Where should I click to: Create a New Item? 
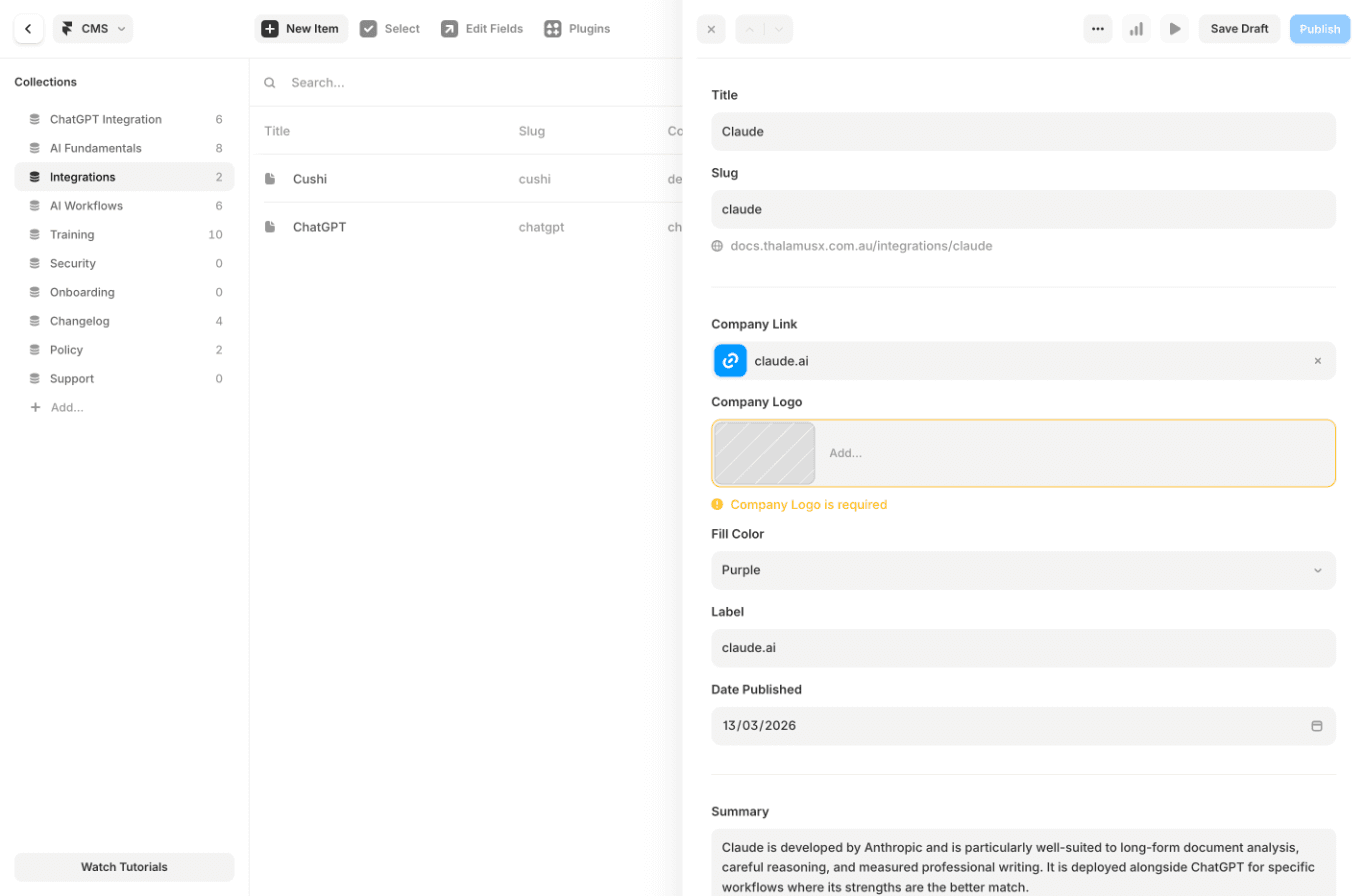[x=301, y=29]
